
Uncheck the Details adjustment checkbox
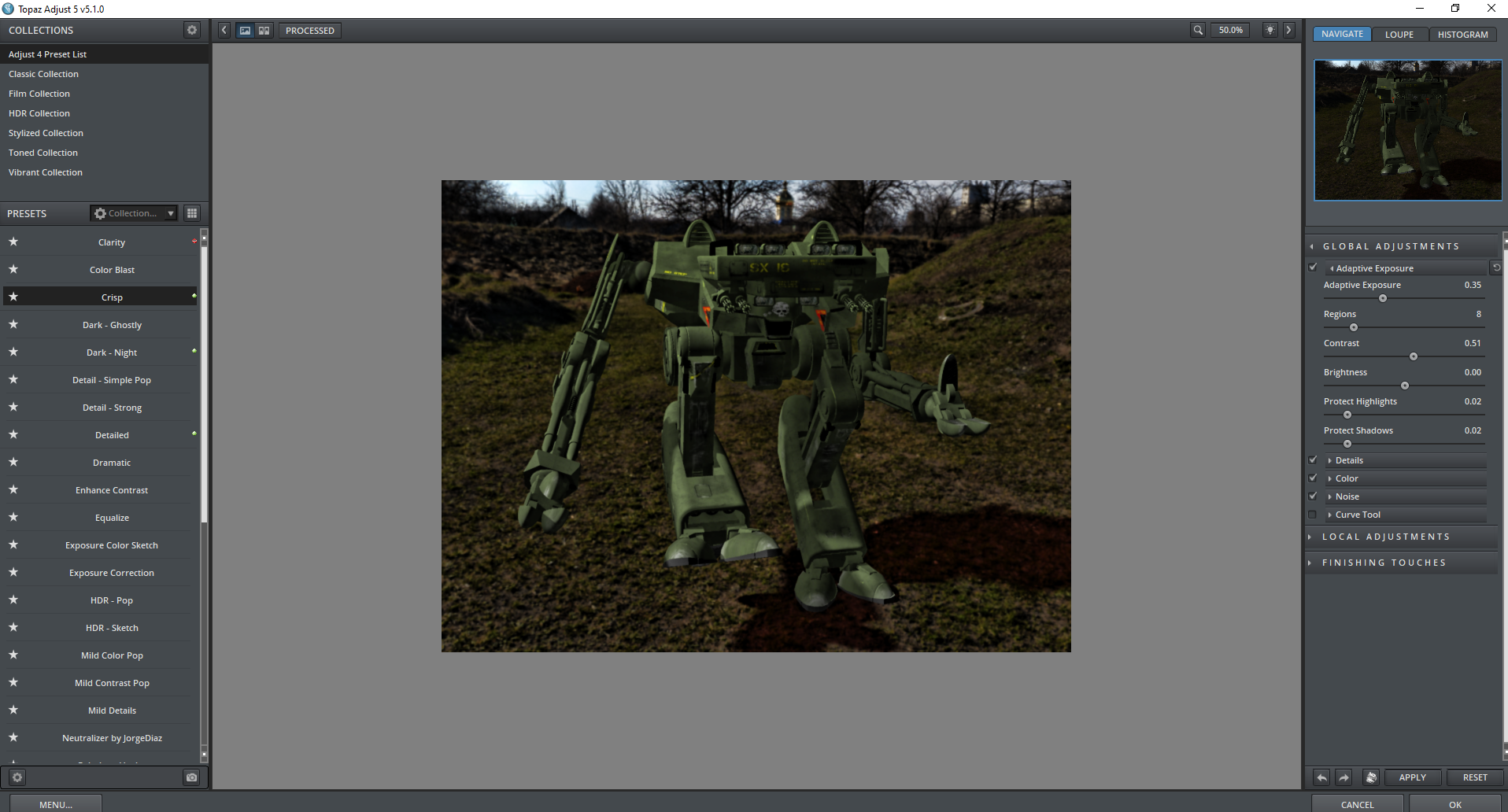[1313, 460]
